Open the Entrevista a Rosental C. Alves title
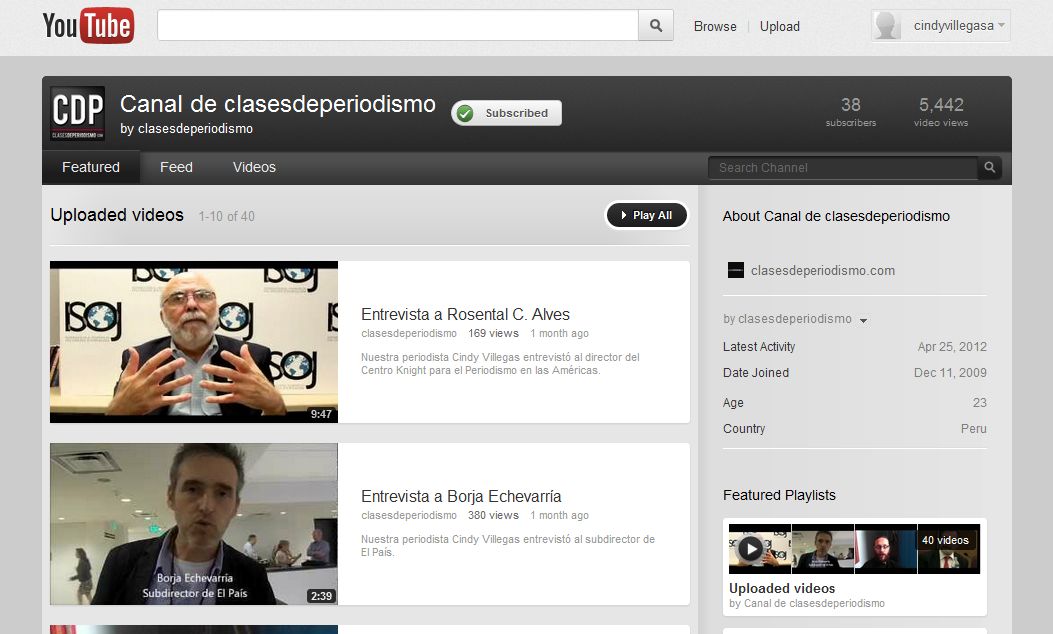 click(465, 314)
